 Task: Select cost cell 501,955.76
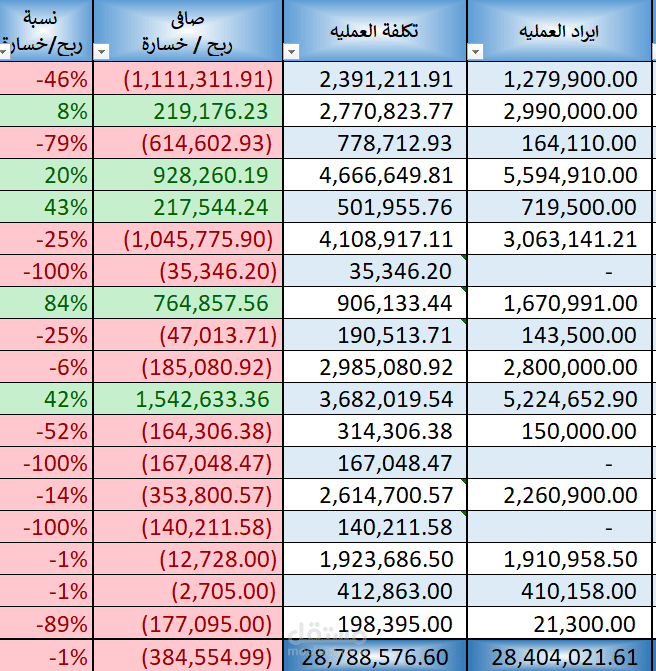click(375, 207)
